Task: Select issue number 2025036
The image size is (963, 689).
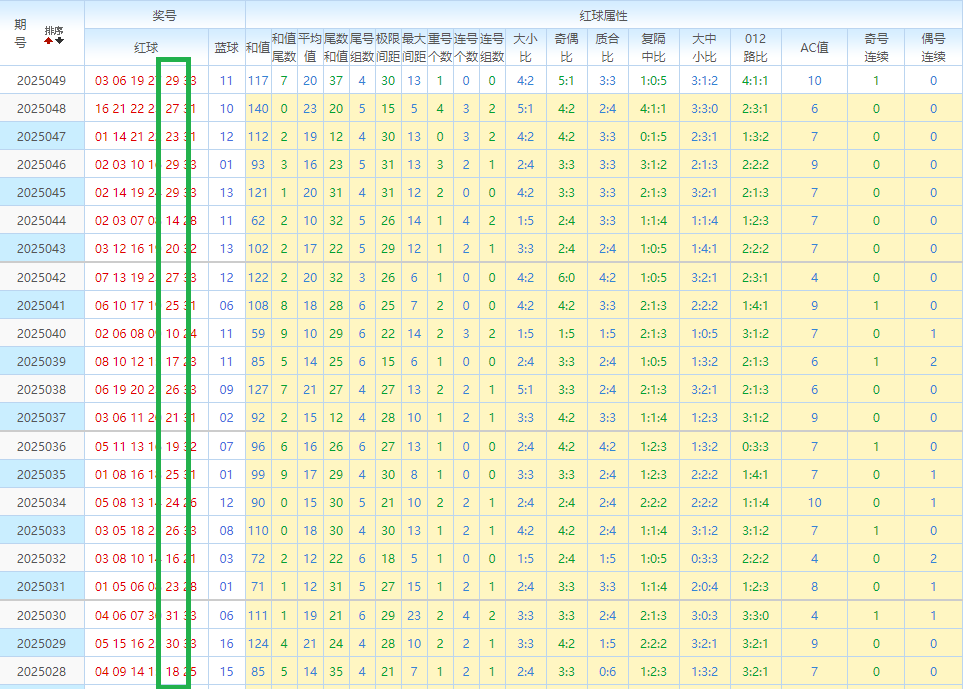Action: (x=41, y=446)
